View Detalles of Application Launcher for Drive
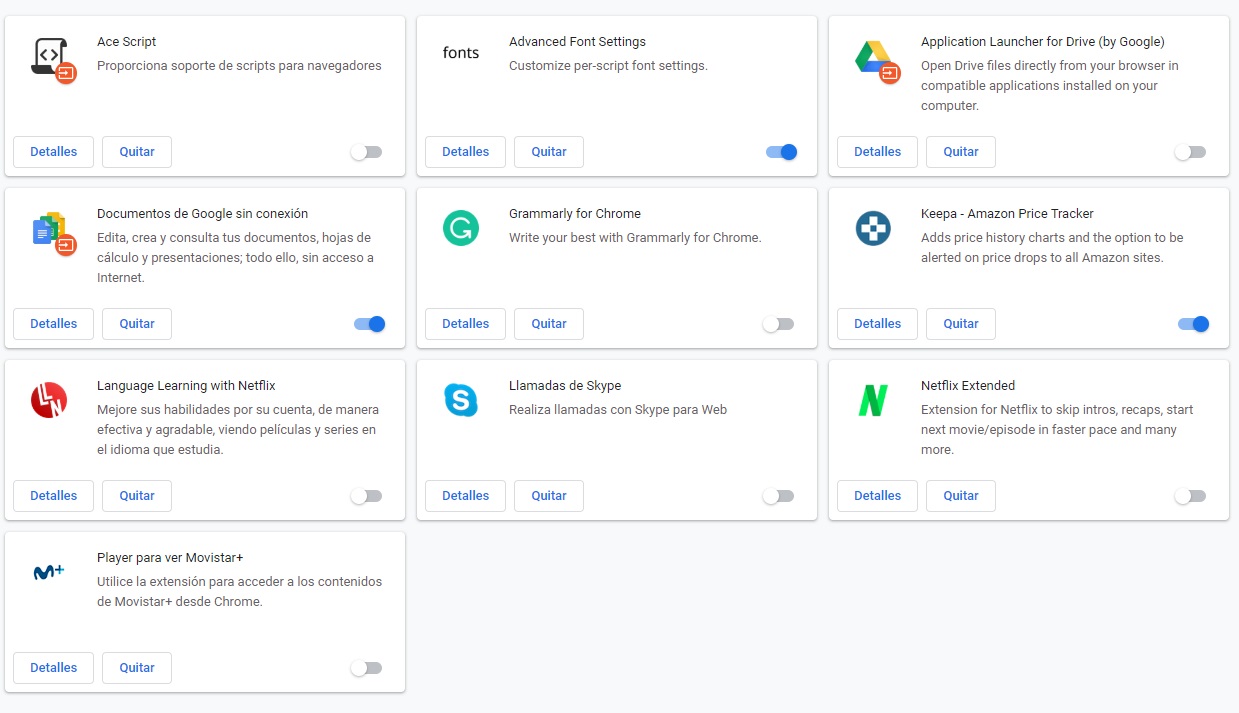This screenshot has width=1239, height=713. pyautogui.click(x=878, y=152)
